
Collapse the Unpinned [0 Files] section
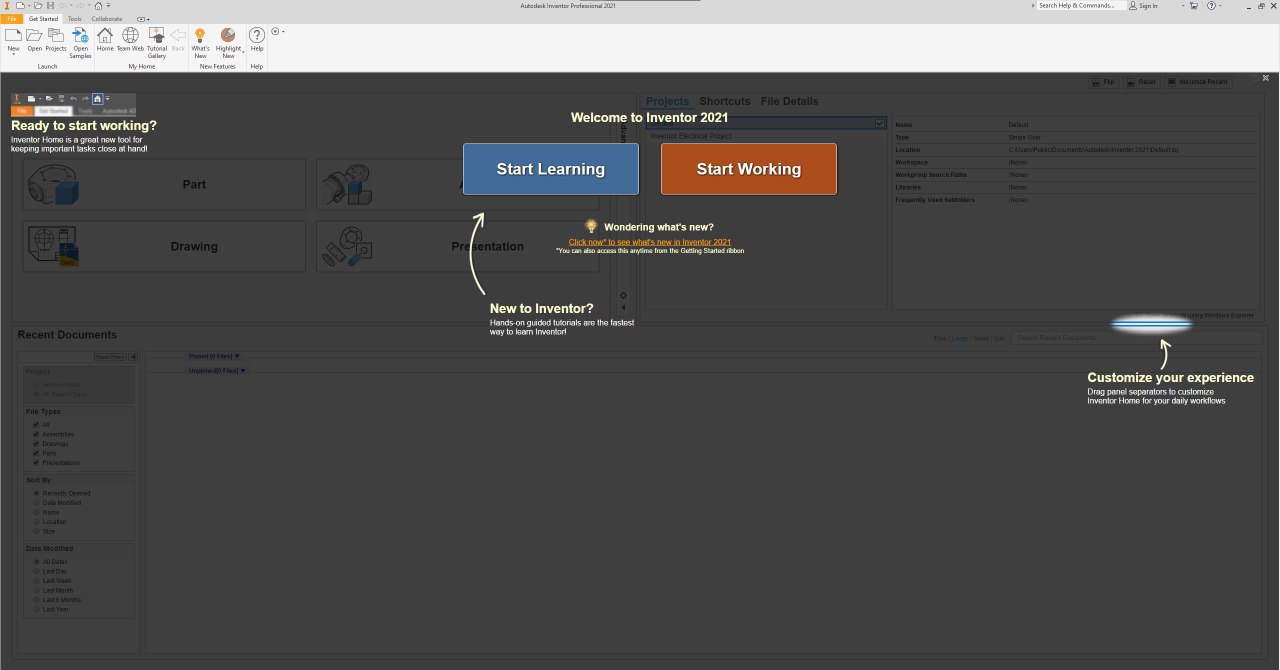point(217,371)
